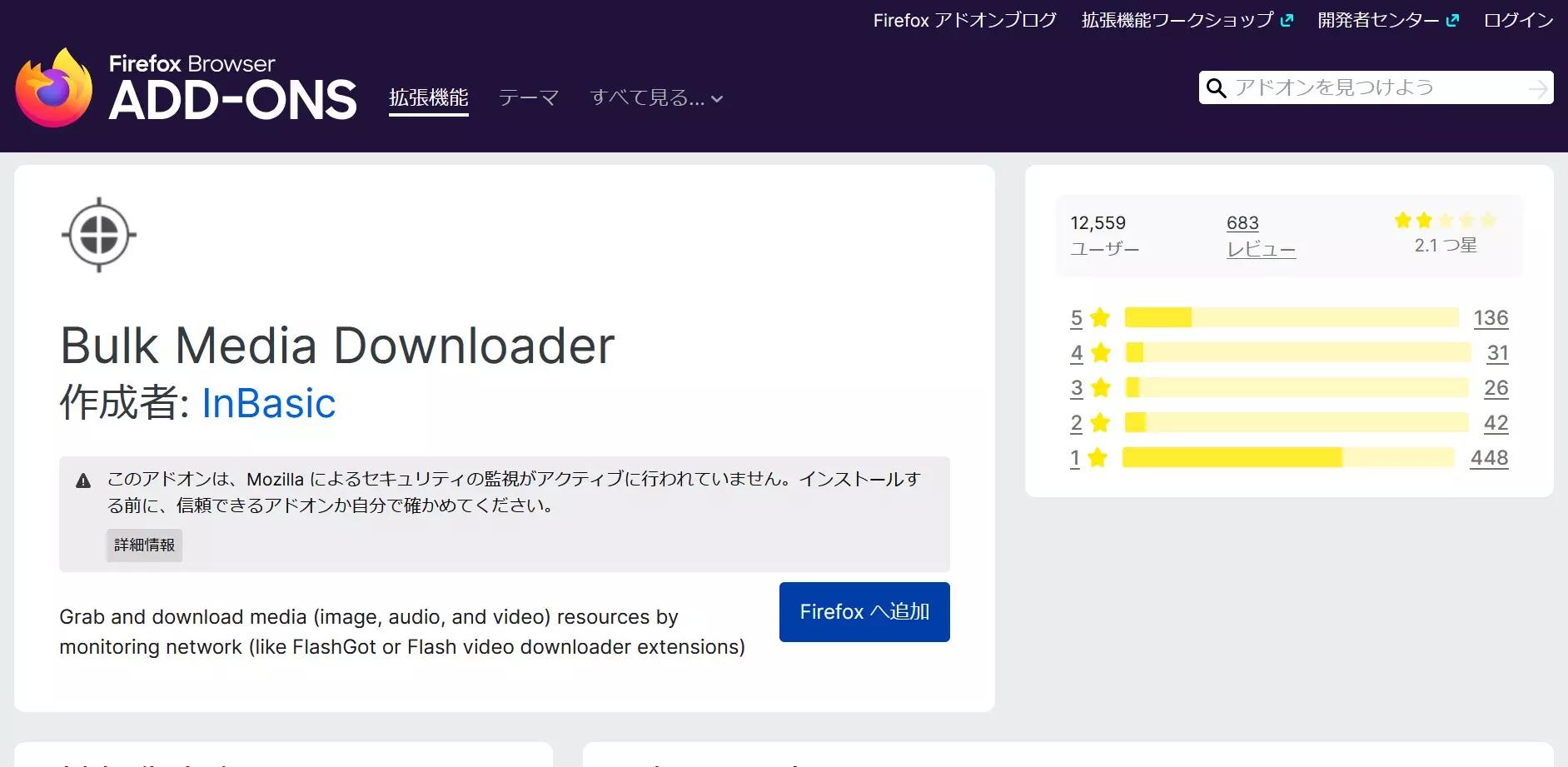Open the 448 one-star reviews count
The image size is (1568, 767).
1489,457
